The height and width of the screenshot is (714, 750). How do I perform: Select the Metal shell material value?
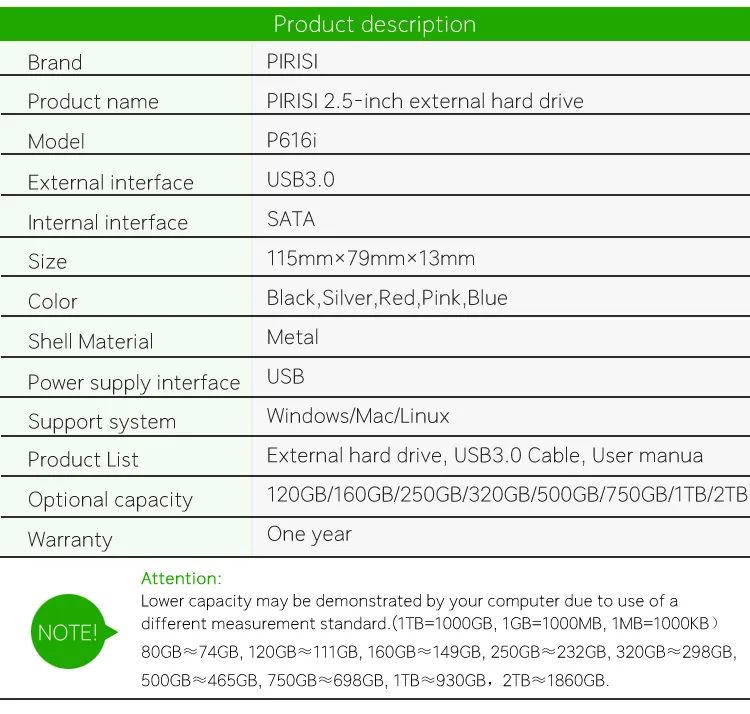pyautogui.click(x=292, y=337)
